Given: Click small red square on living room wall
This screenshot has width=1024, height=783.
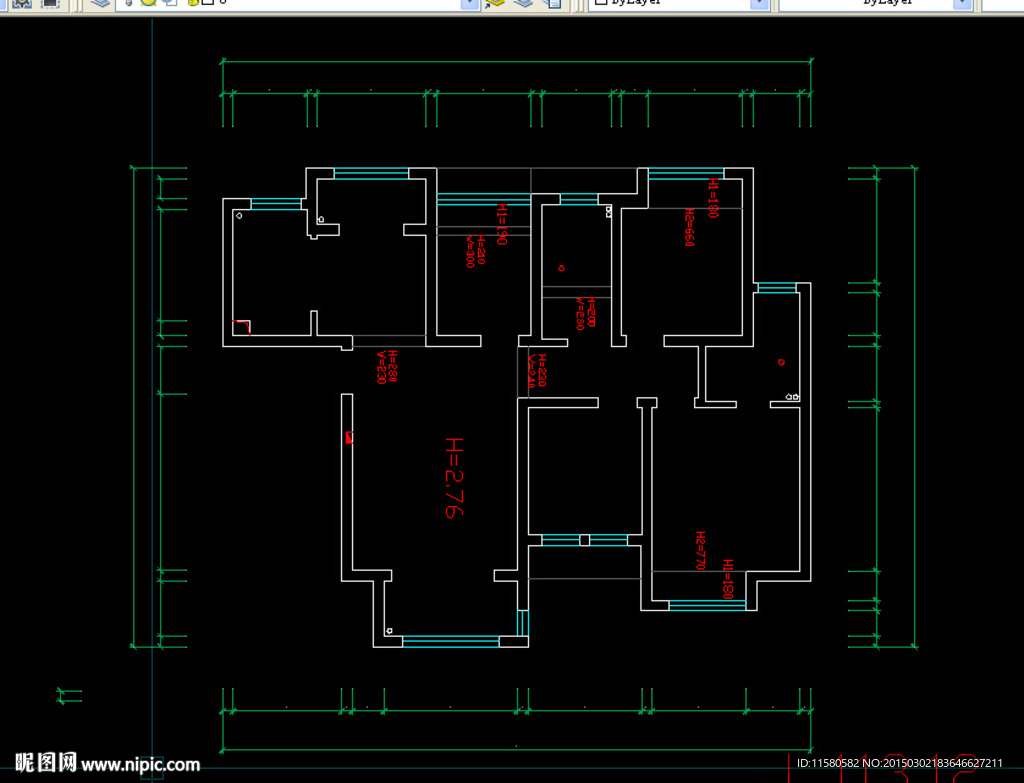Looking at the screenshot, I should click(349, 436).
